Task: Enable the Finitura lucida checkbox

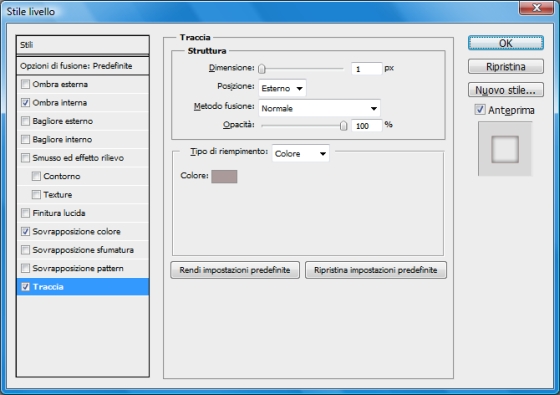Action: [25, 213]
